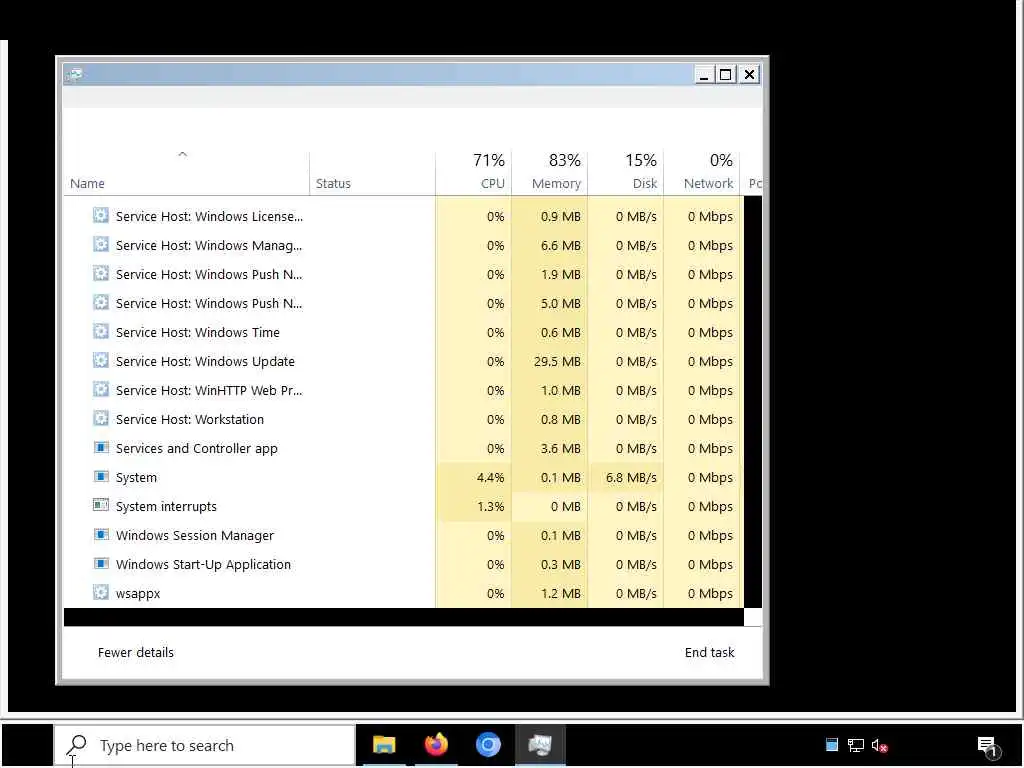
Task: Click the System process icon
Action: (101, 476)
